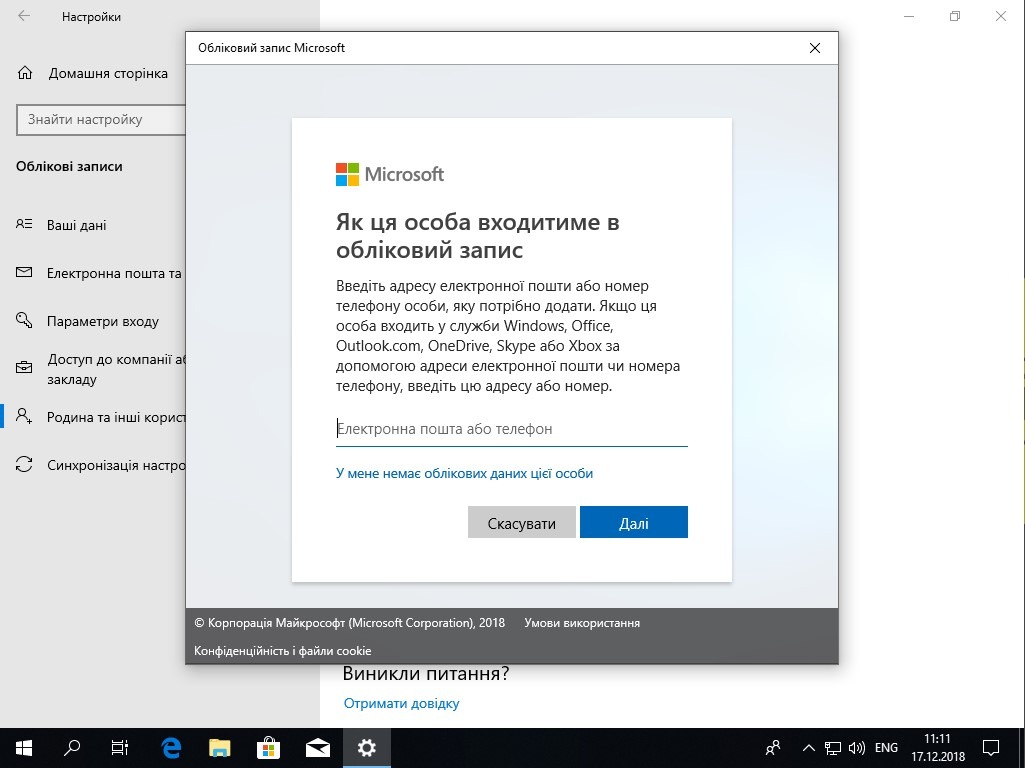The width and height of the screenshot is (1025, 768).
Task: Click the Далі button
Action: click(x=633, y=522)
